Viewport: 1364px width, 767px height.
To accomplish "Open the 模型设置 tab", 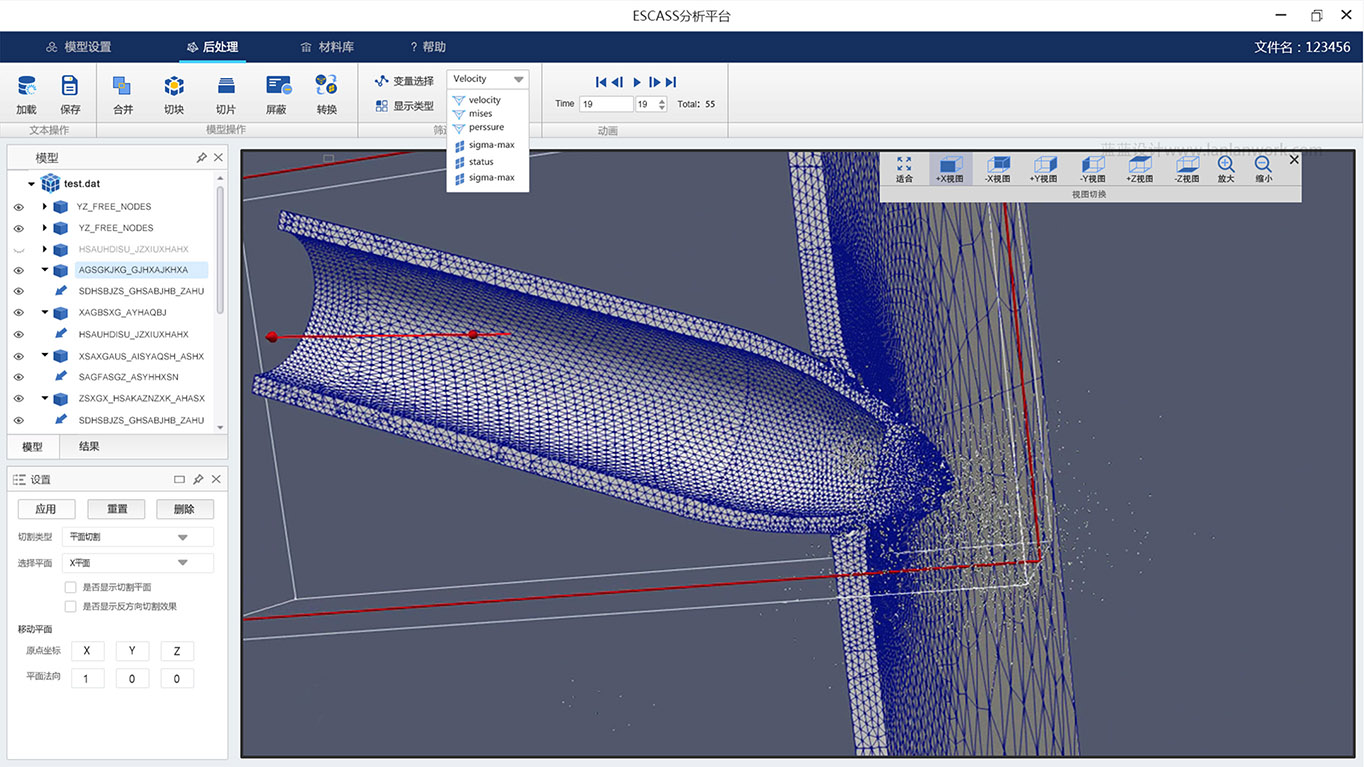I will (78, 47).
